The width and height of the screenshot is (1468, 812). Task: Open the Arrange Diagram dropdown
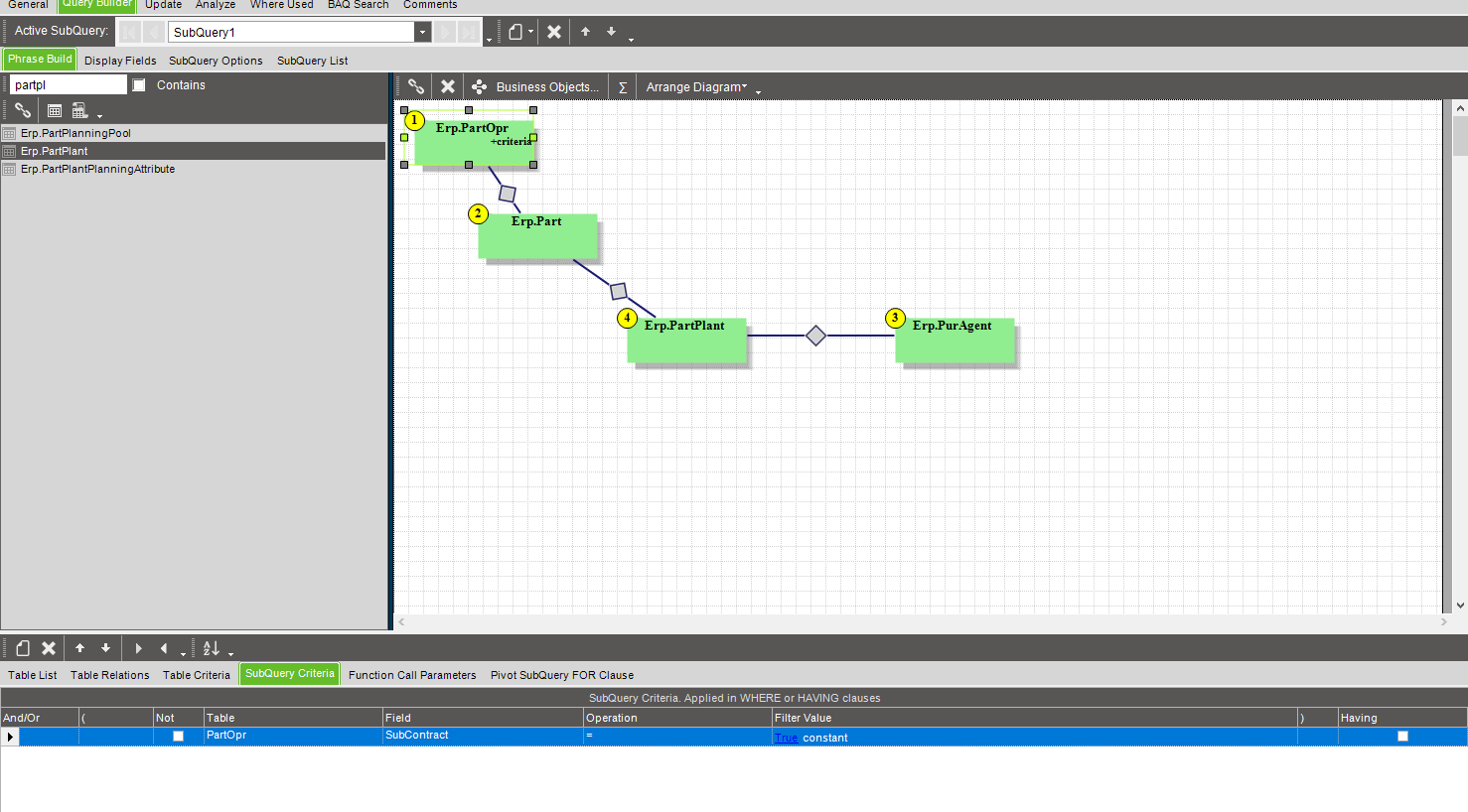pyautogui.click(x=697, y=87)
